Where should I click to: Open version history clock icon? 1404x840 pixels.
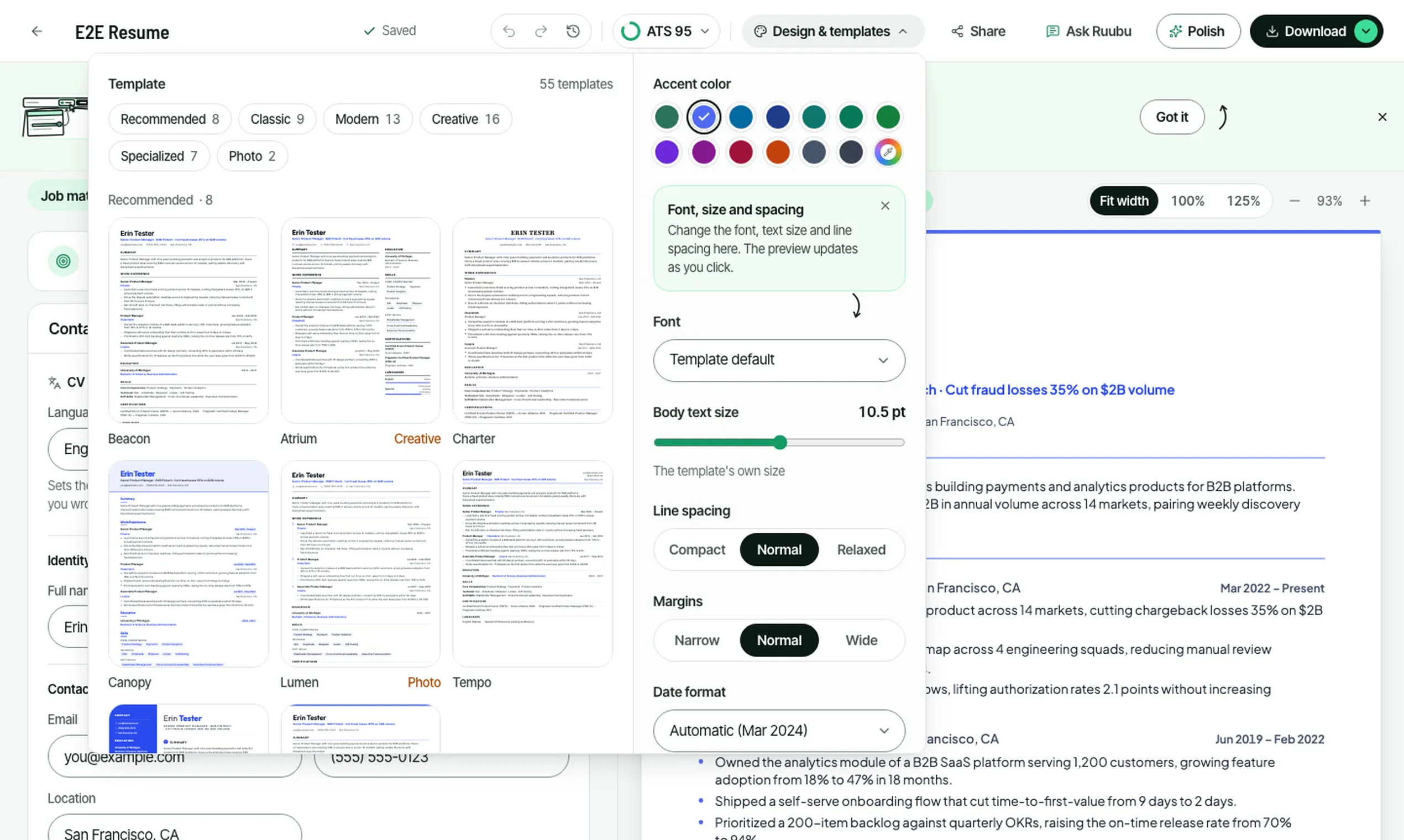573,31
